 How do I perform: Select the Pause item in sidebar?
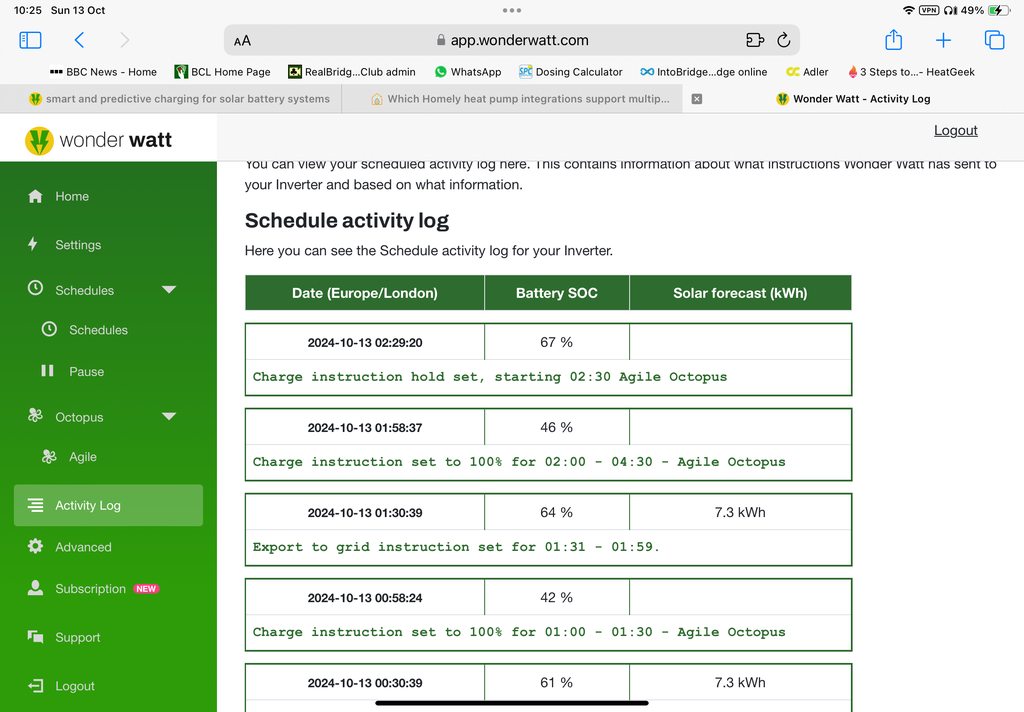[86, 371]
